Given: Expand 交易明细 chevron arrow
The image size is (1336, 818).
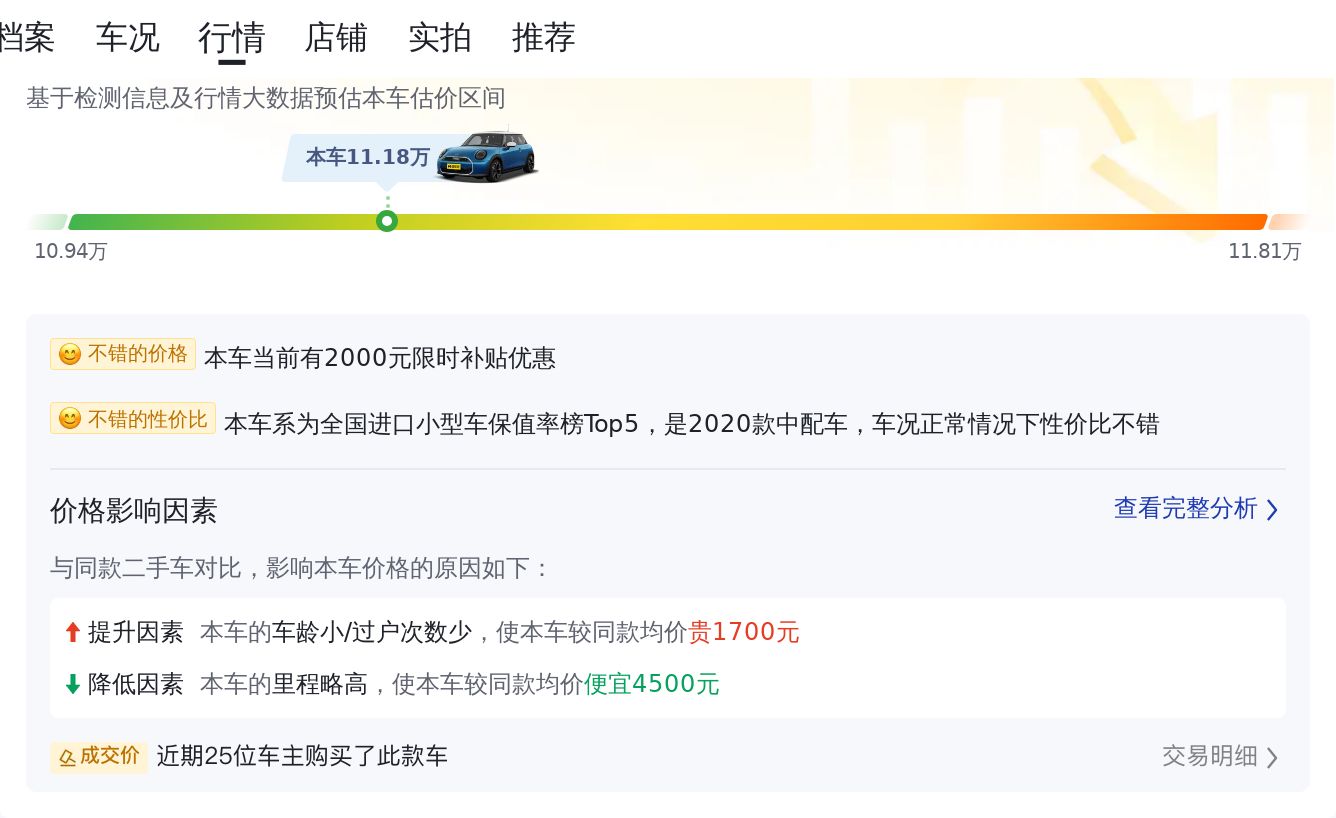Looking at the screenshot, I should click(1272, 757).
